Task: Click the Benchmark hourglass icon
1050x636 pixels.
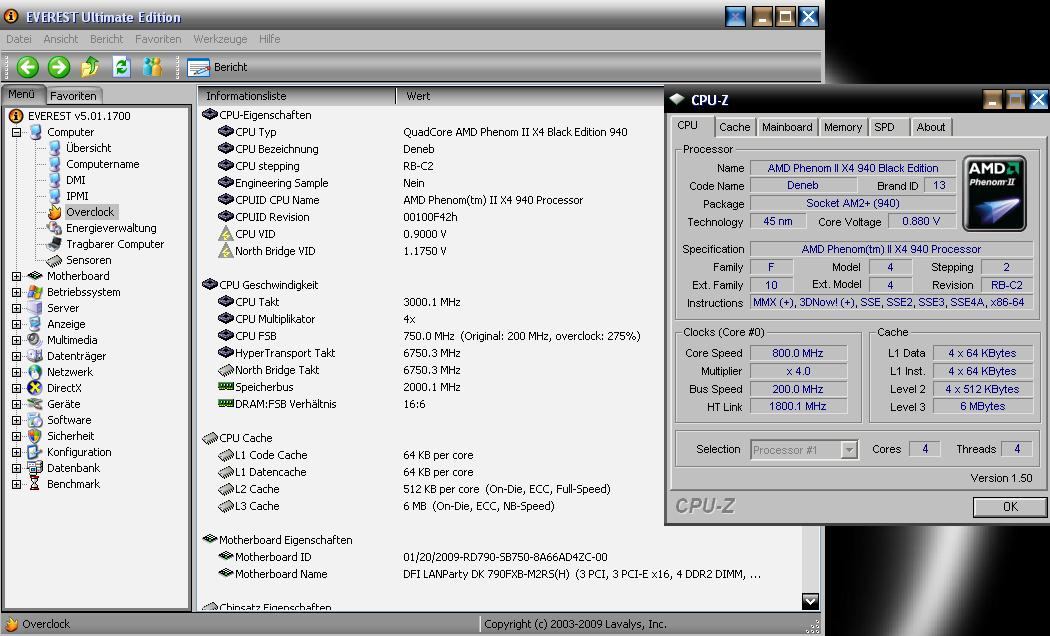Action: [x=35, y=484]
